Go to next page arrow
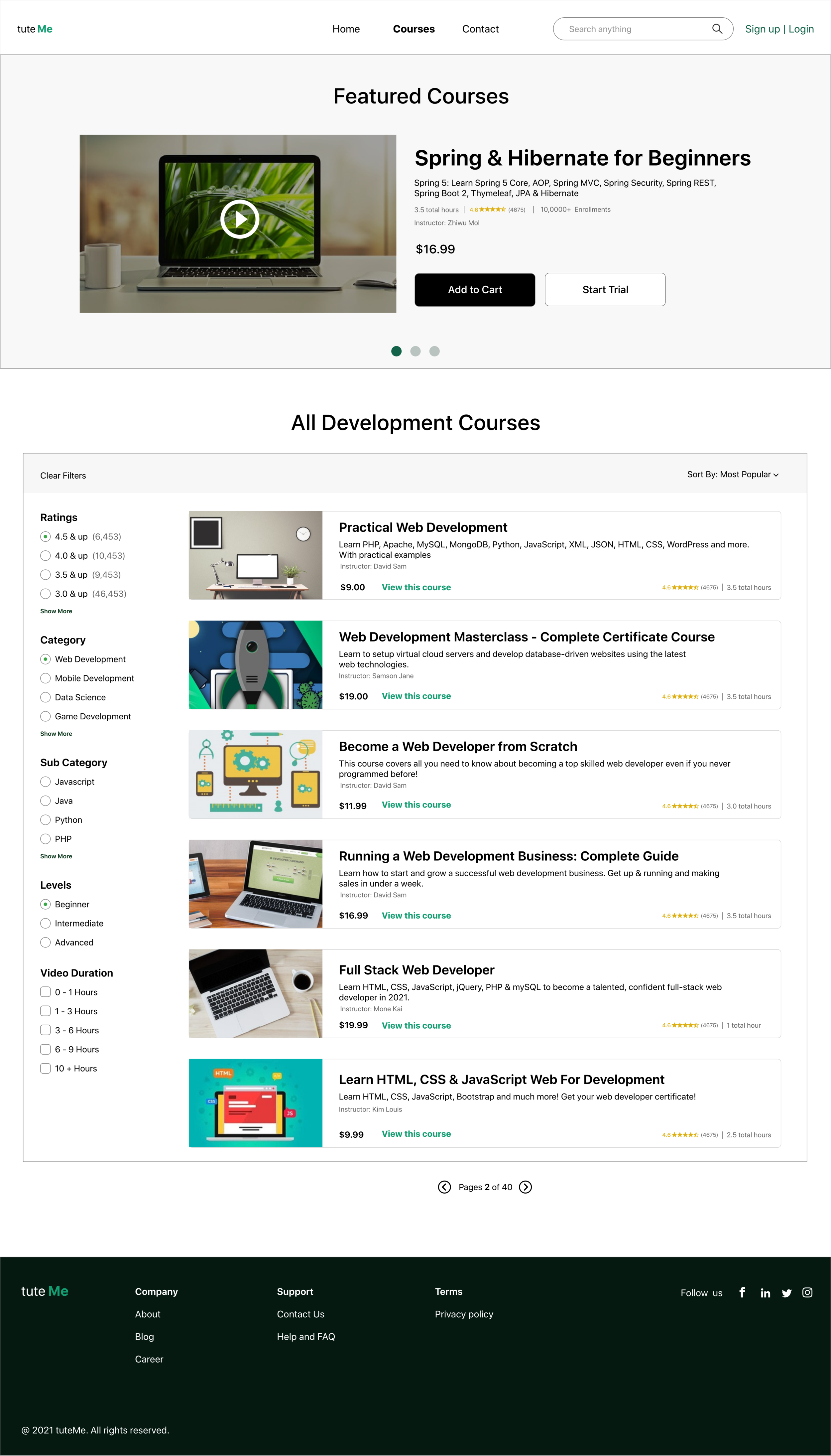The width and height of the screenshot is (831, 1456). (x=526, y=1187)
